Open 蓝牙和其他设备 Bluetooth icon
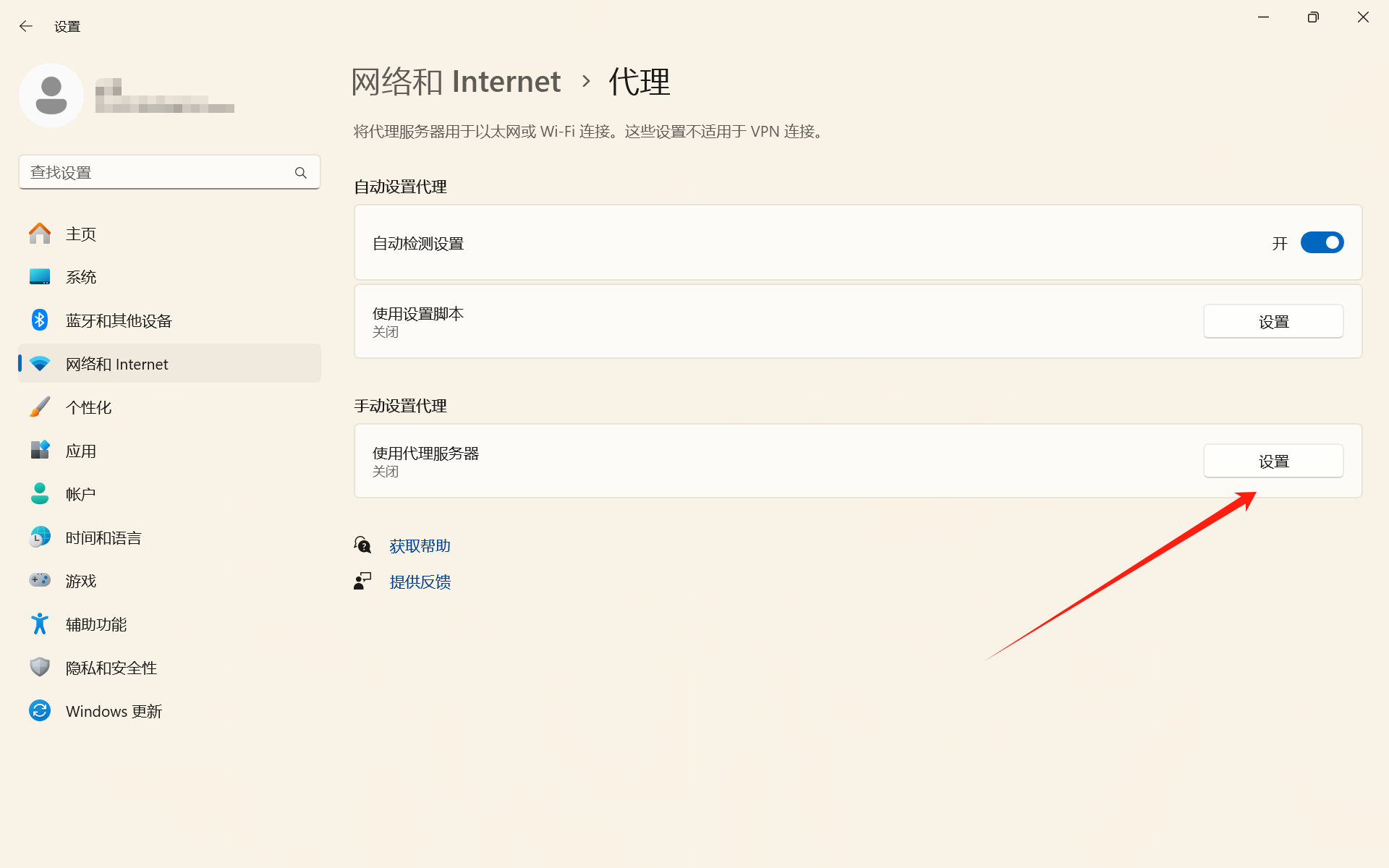Viewport: 1389px width, 868px height. [x=40, y=320]
